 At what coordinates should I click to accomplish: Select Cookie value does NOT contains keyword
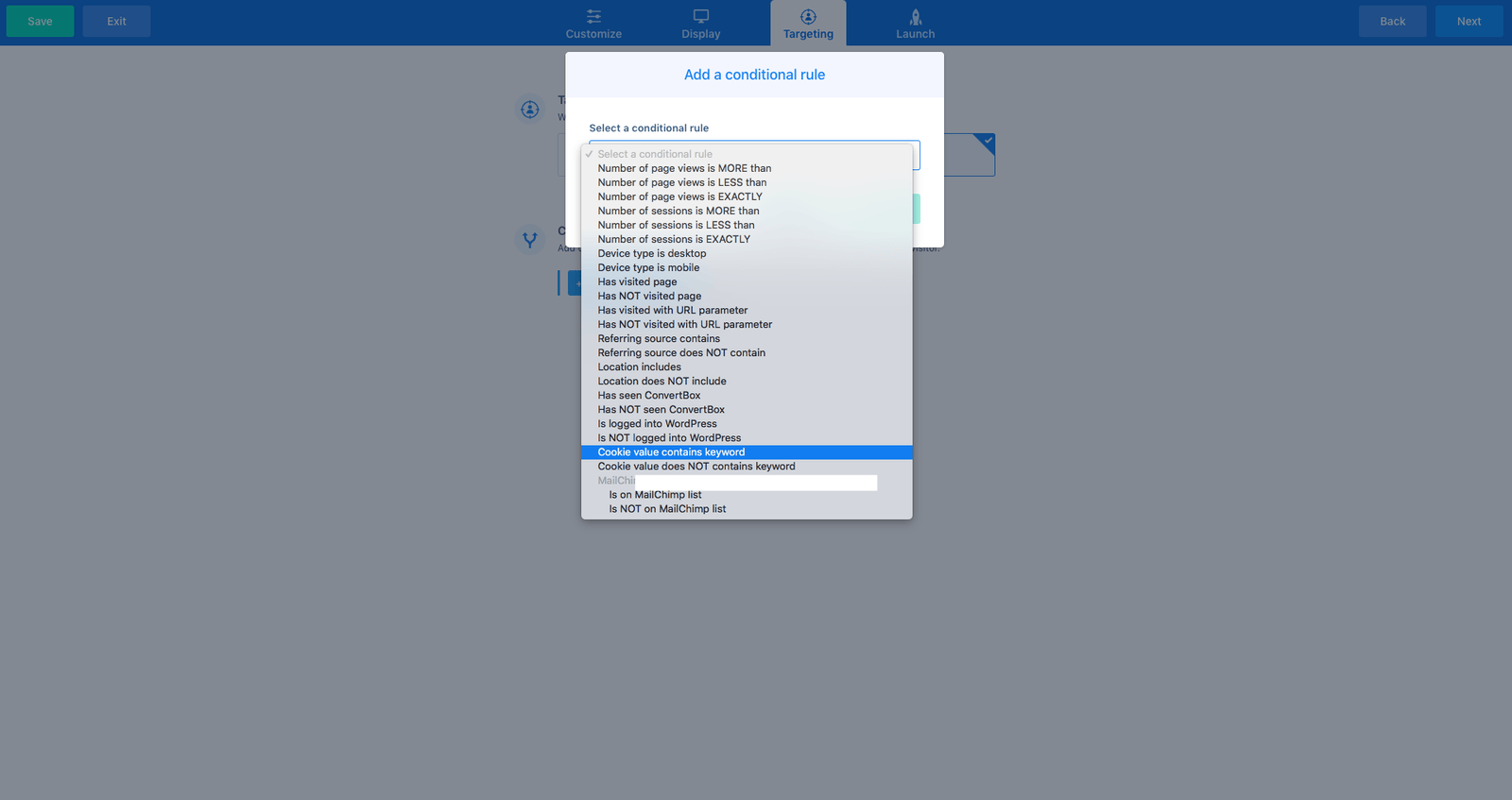point(747,466)
